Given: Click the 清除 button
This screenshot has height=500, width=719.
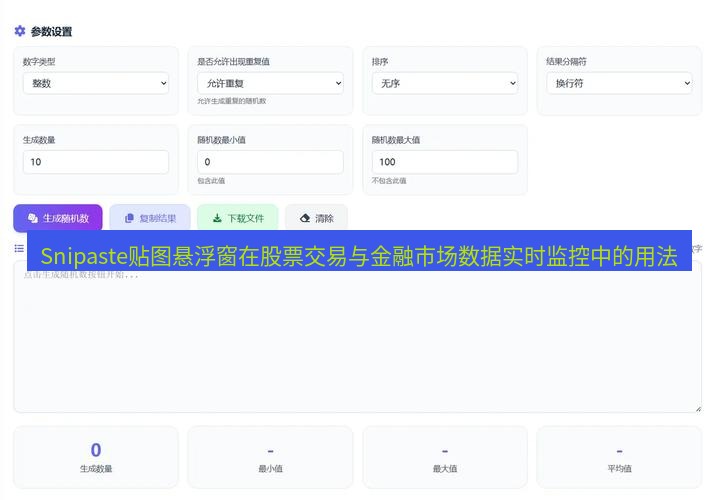Looking at the screenshot, I should click(x=316, y=218).
